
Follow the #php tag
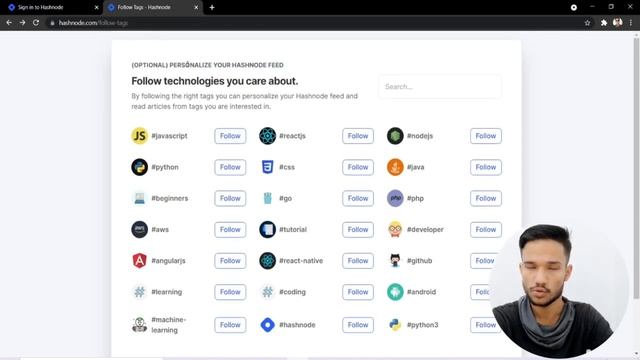coord(486,198)
